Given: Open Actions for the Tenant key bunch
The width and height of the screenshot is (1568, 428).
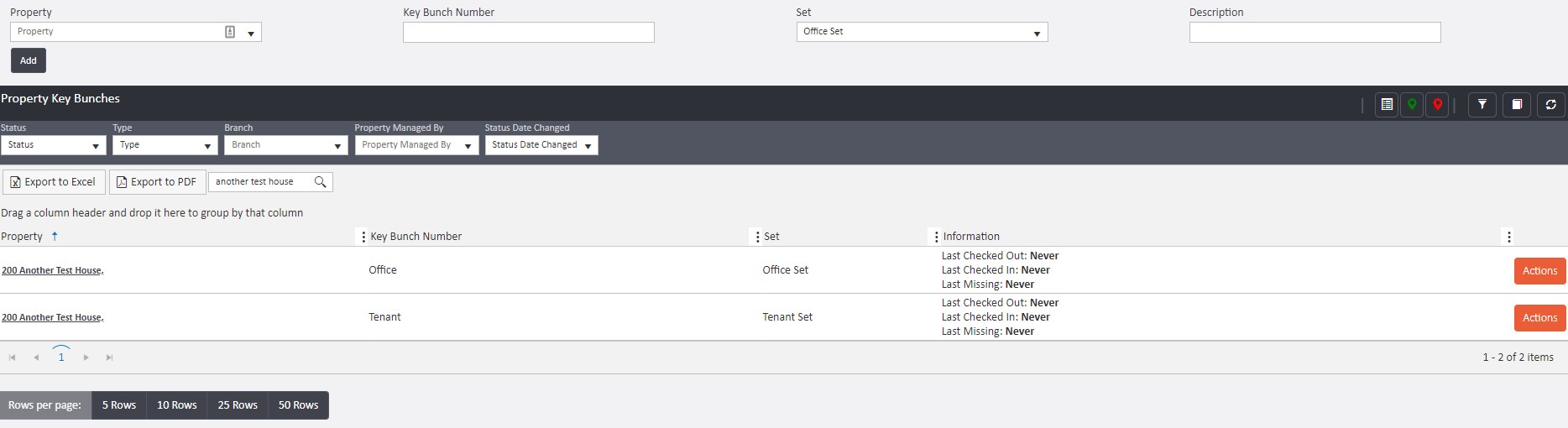Looking at the screenshot, I should click(1539, 318).
